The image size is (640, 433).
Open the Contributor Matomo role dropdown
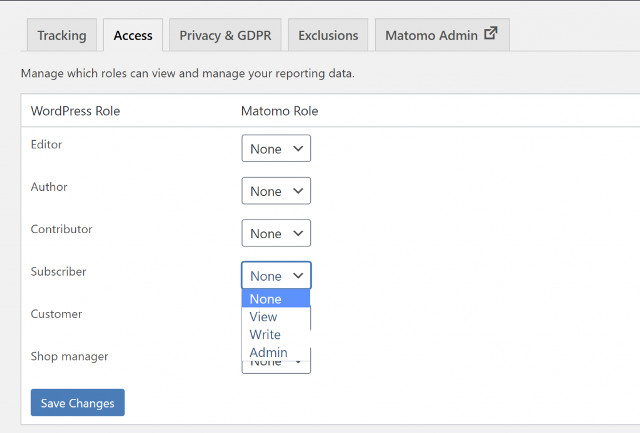[x=276, y=233]
